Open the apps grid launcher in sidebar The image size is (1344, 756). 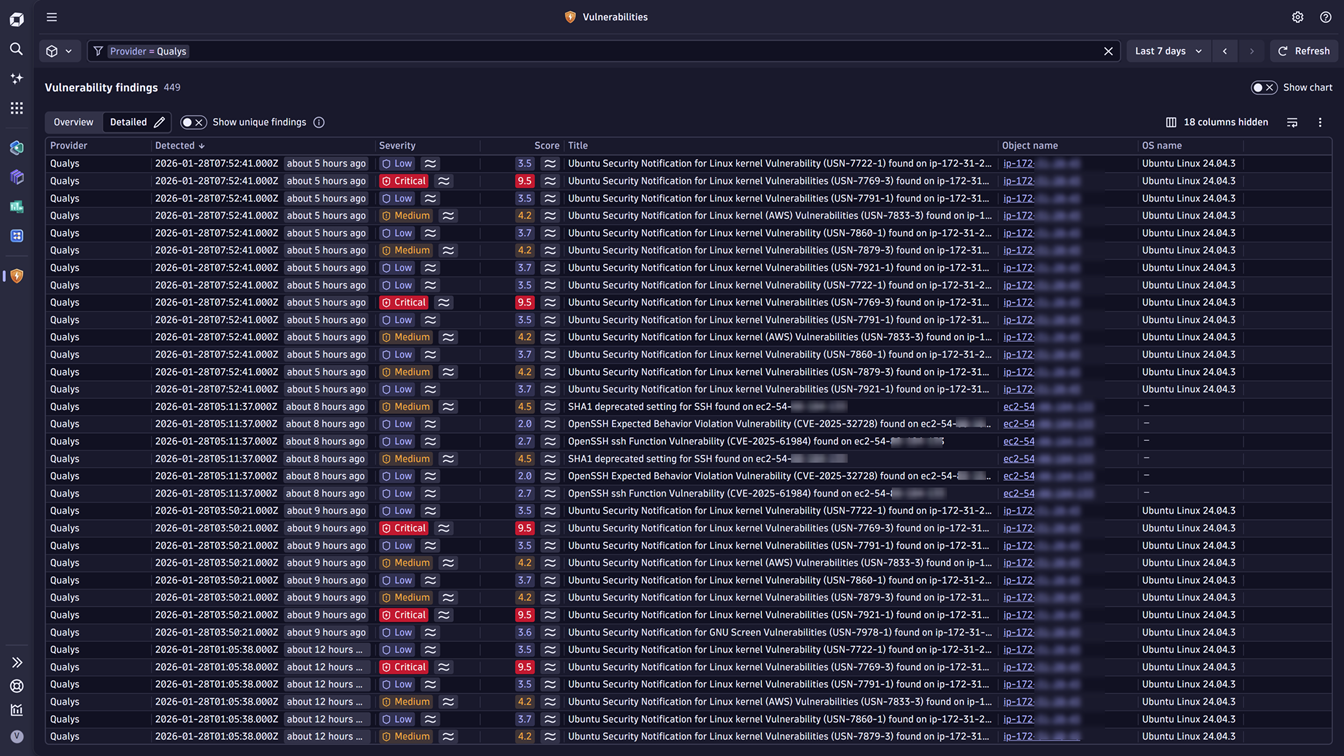[16, 108]
